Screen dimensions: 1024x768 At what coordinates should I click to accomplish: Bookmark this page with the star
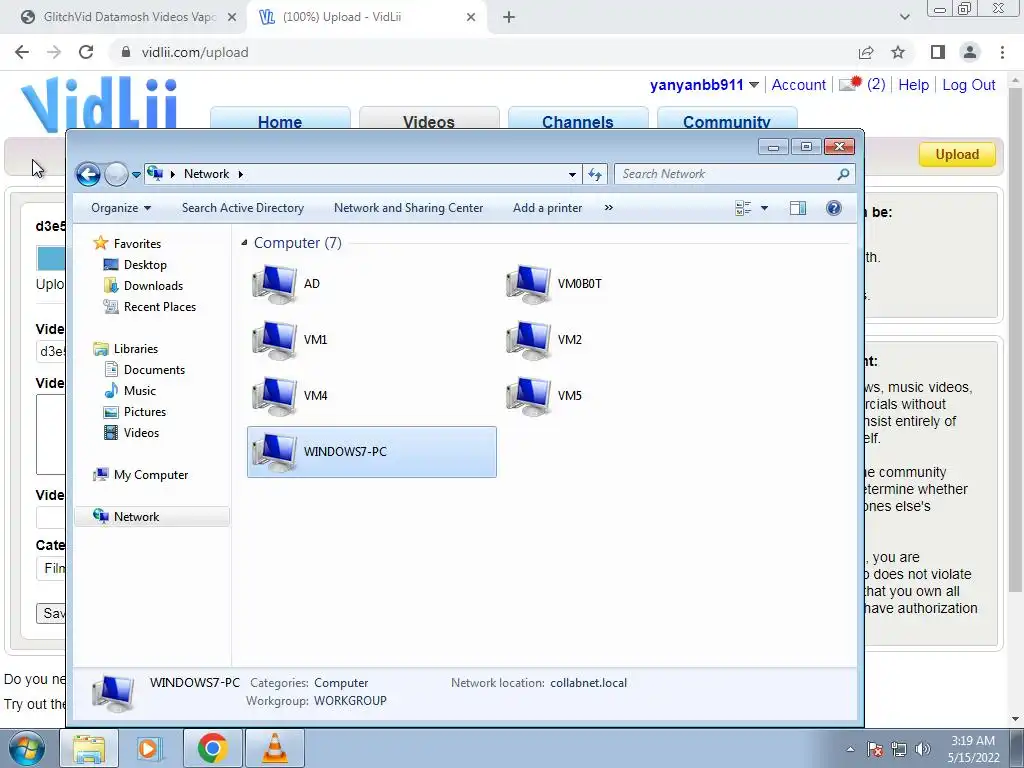[898, 52]
